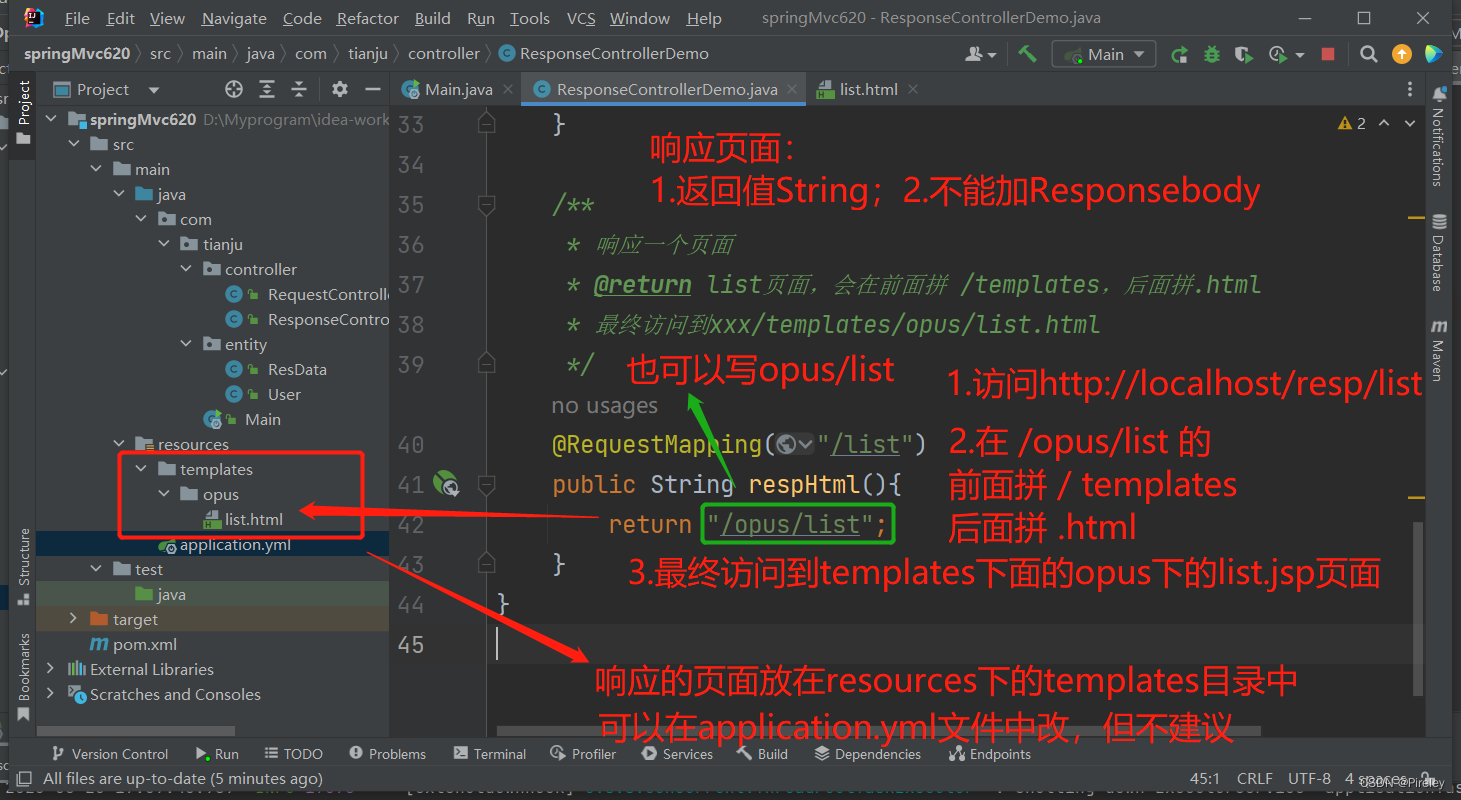
Task: Open the Notifications side panel
Action: (1439, 135)
